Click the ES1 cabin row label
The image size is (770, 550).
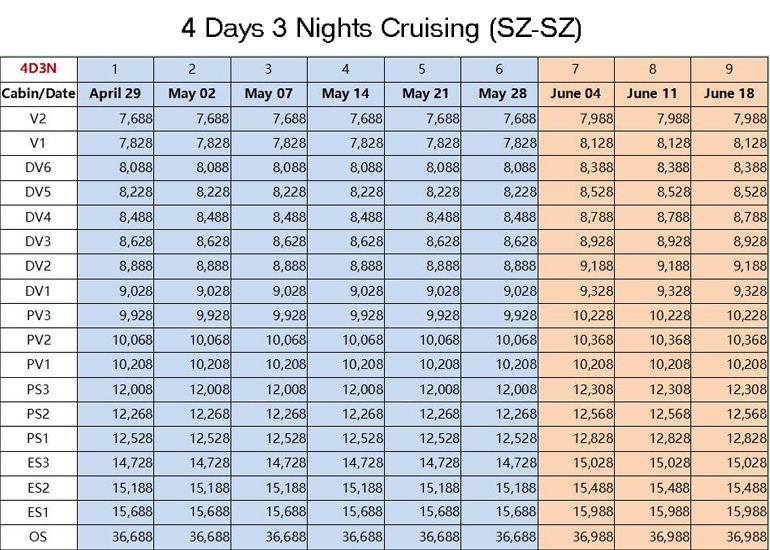point(38,513)
